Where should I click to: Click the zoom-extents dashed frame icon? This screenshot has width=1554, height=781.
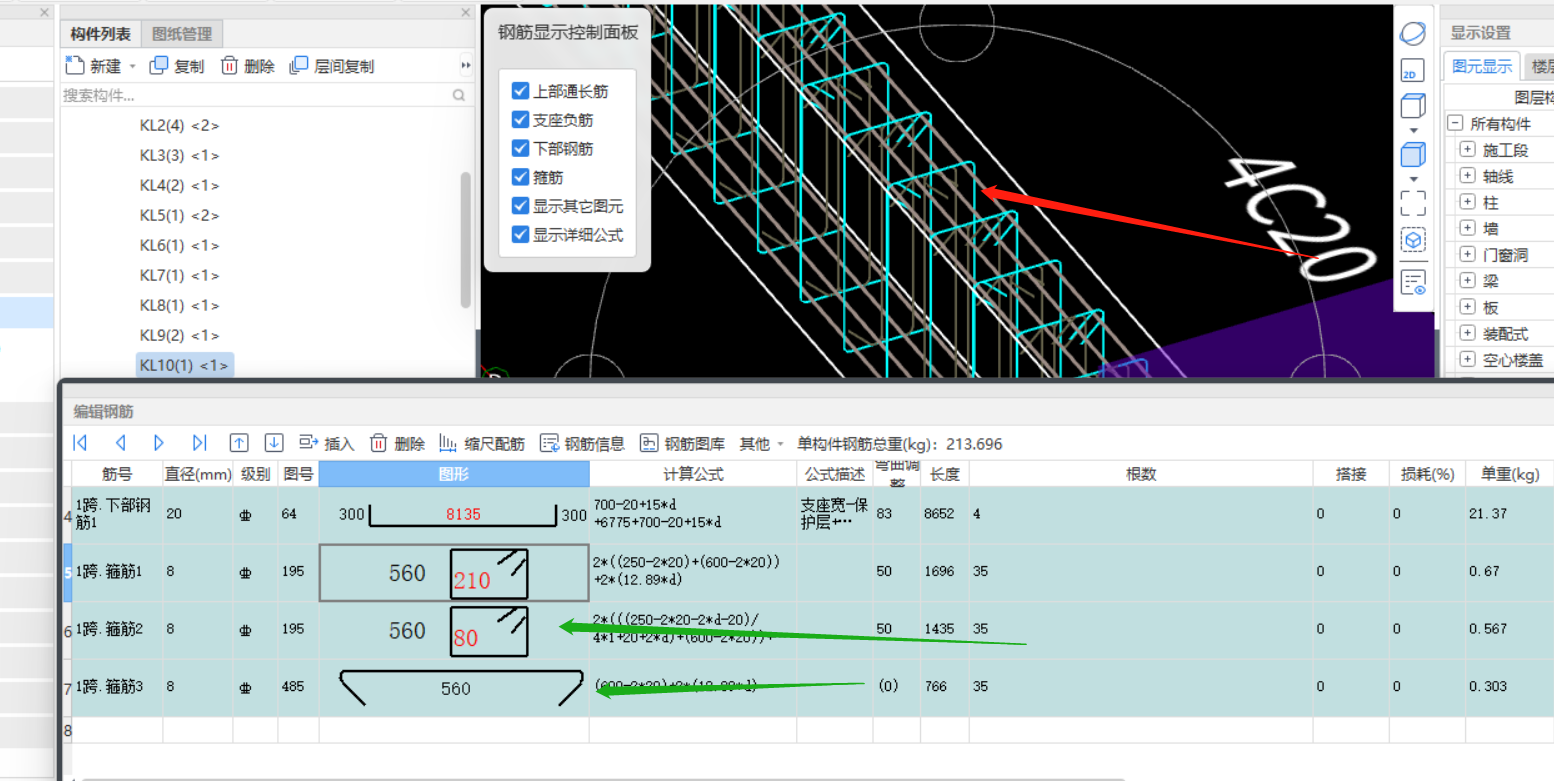click(1413, 203)
